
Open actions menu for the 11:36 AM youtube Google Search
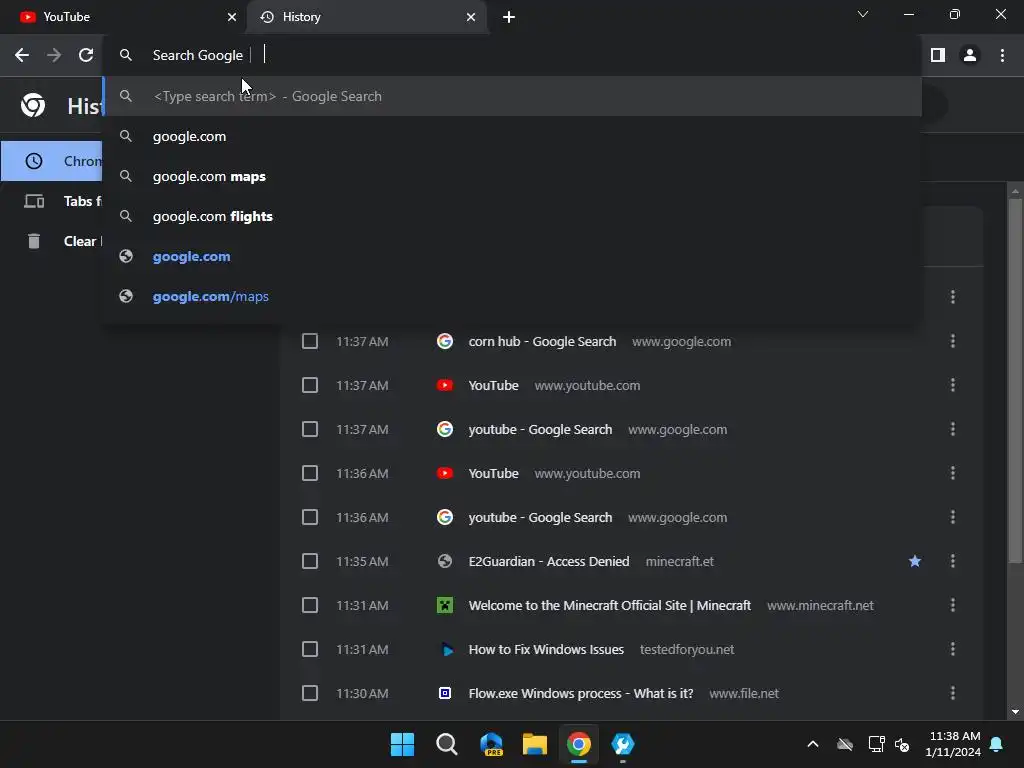[952, 517]
